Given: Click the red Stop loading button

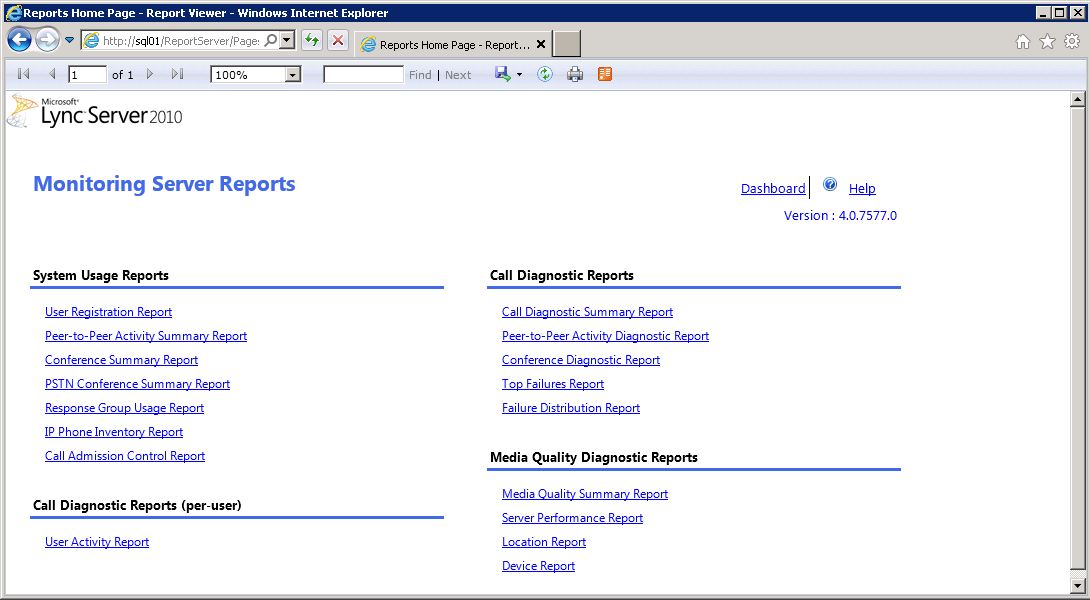Looking at the screenshot, I should point(338,40).
